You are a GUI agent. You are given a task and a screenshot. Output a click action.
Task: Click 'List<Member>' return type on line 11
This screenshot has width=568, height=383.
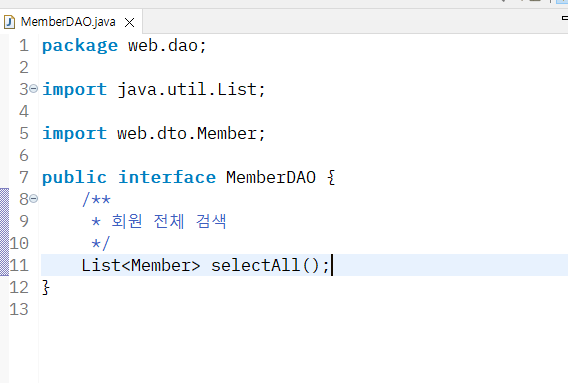[141, 265]
